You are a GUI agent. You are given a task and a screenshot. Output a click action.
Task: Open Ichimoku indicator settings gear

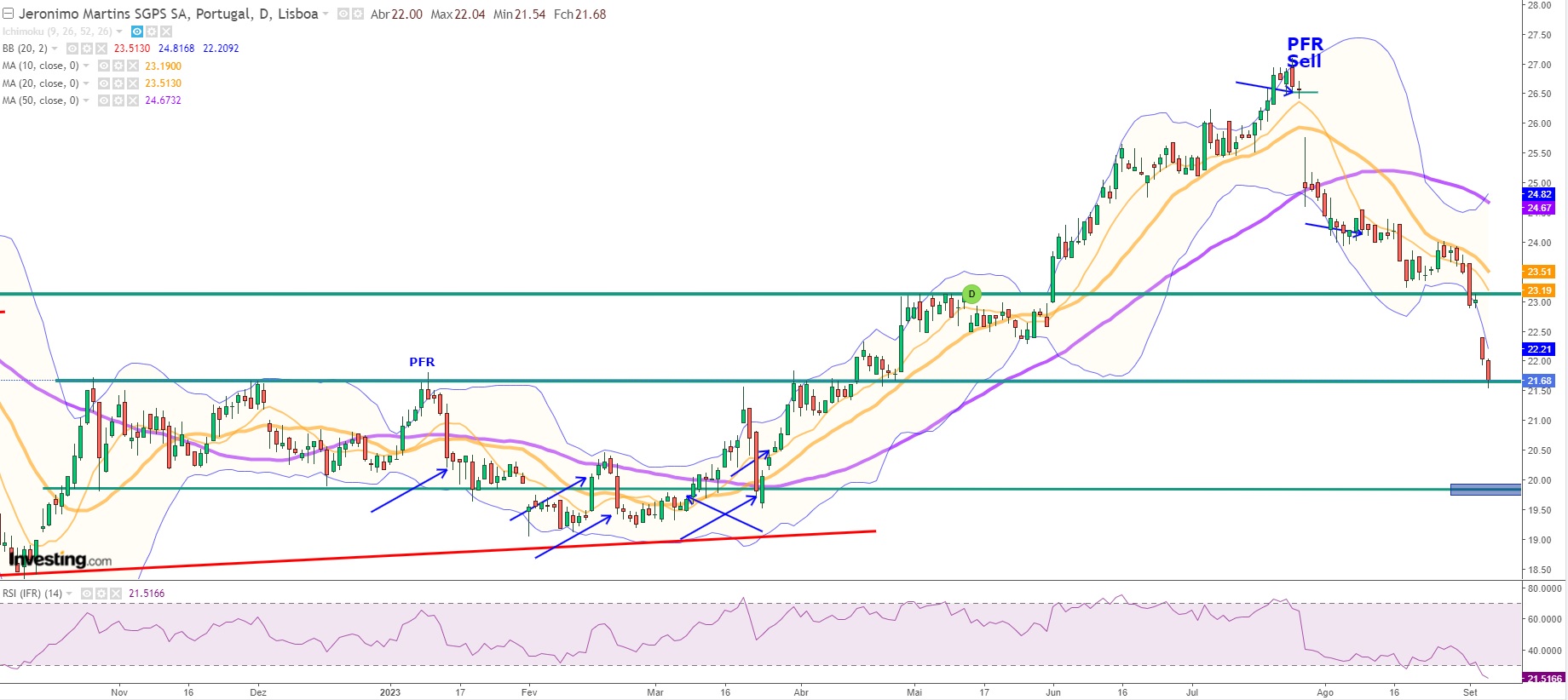click(x=152, y=32)
